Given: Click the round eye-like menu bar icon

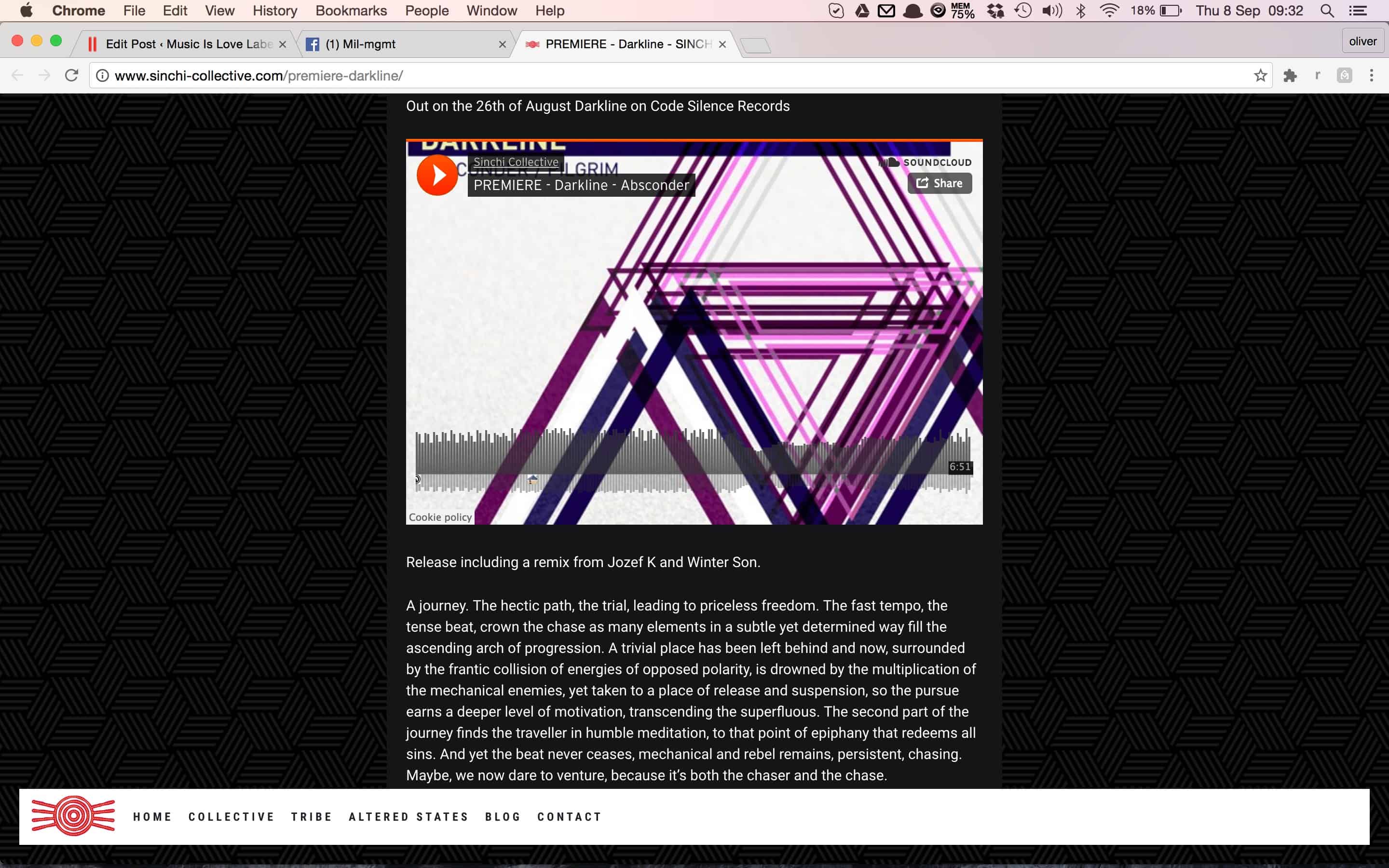Looking at the screenshot, I should tap(937, 10).
